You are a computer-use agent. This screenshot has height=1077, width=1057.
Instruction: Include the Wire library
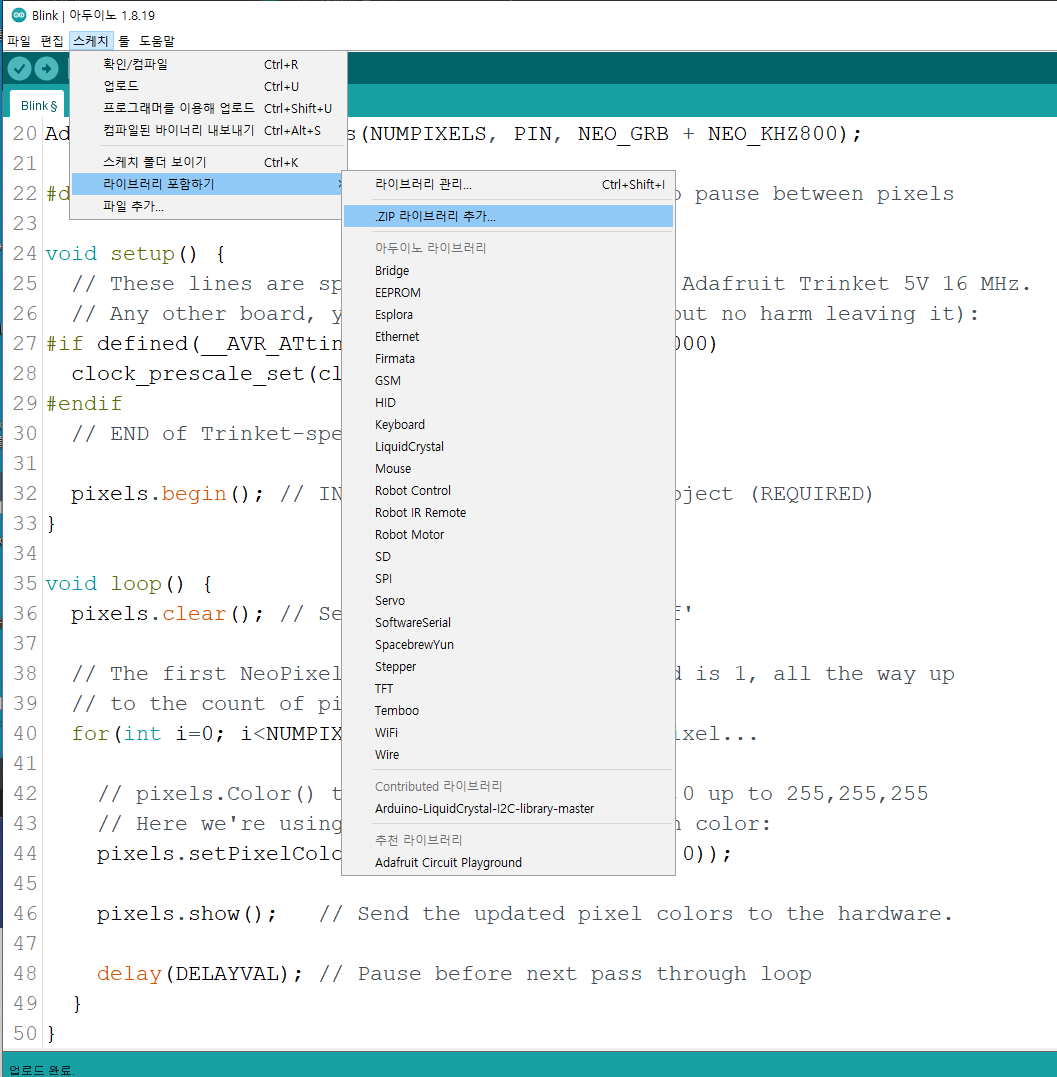[508, 754]
